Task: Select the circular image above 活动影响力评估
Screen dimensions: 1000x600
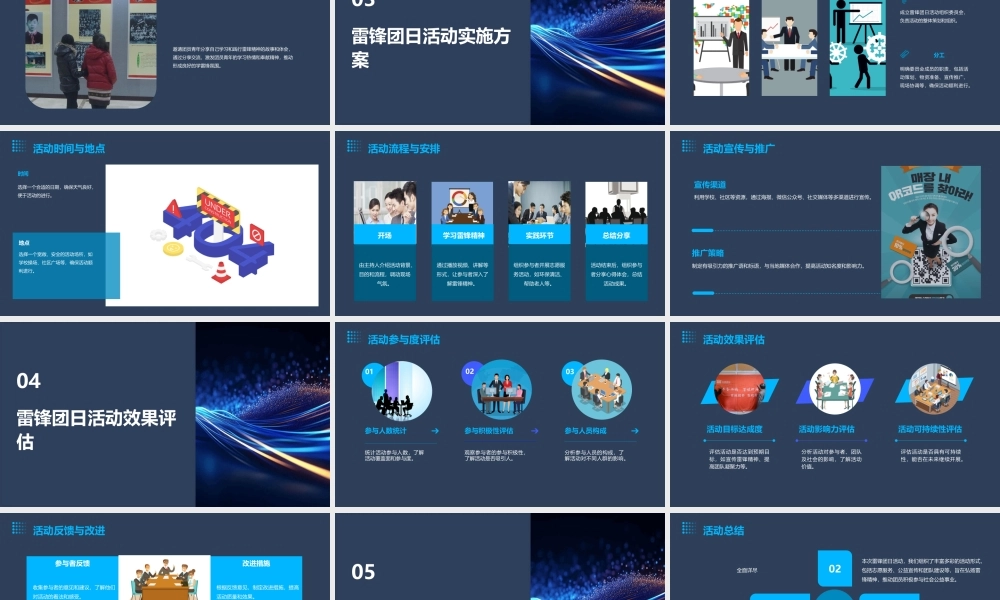Action: tap(835, 390)
